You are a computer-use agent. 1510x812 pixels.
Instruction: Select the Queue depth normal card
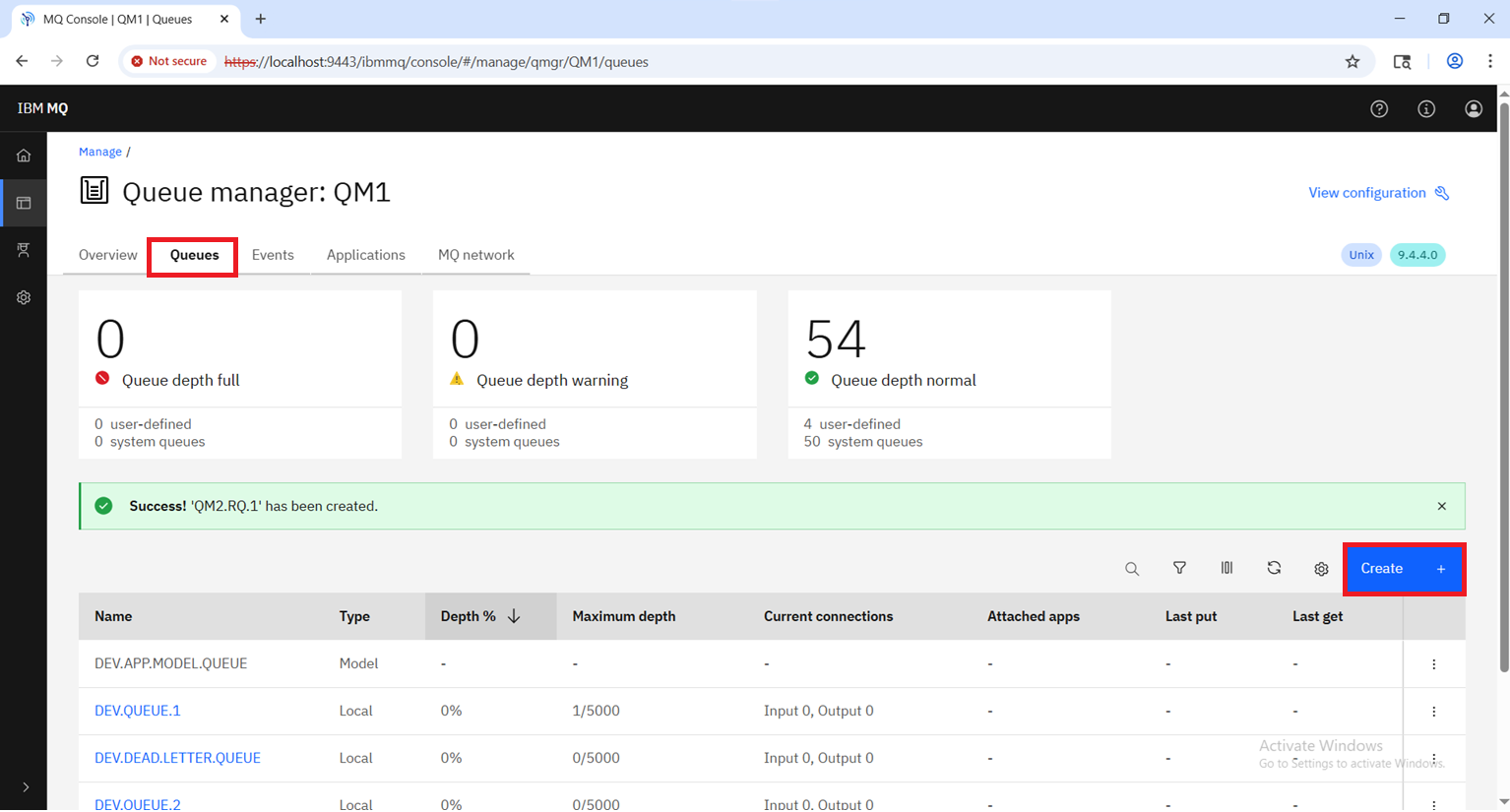(x=949, y=374)
